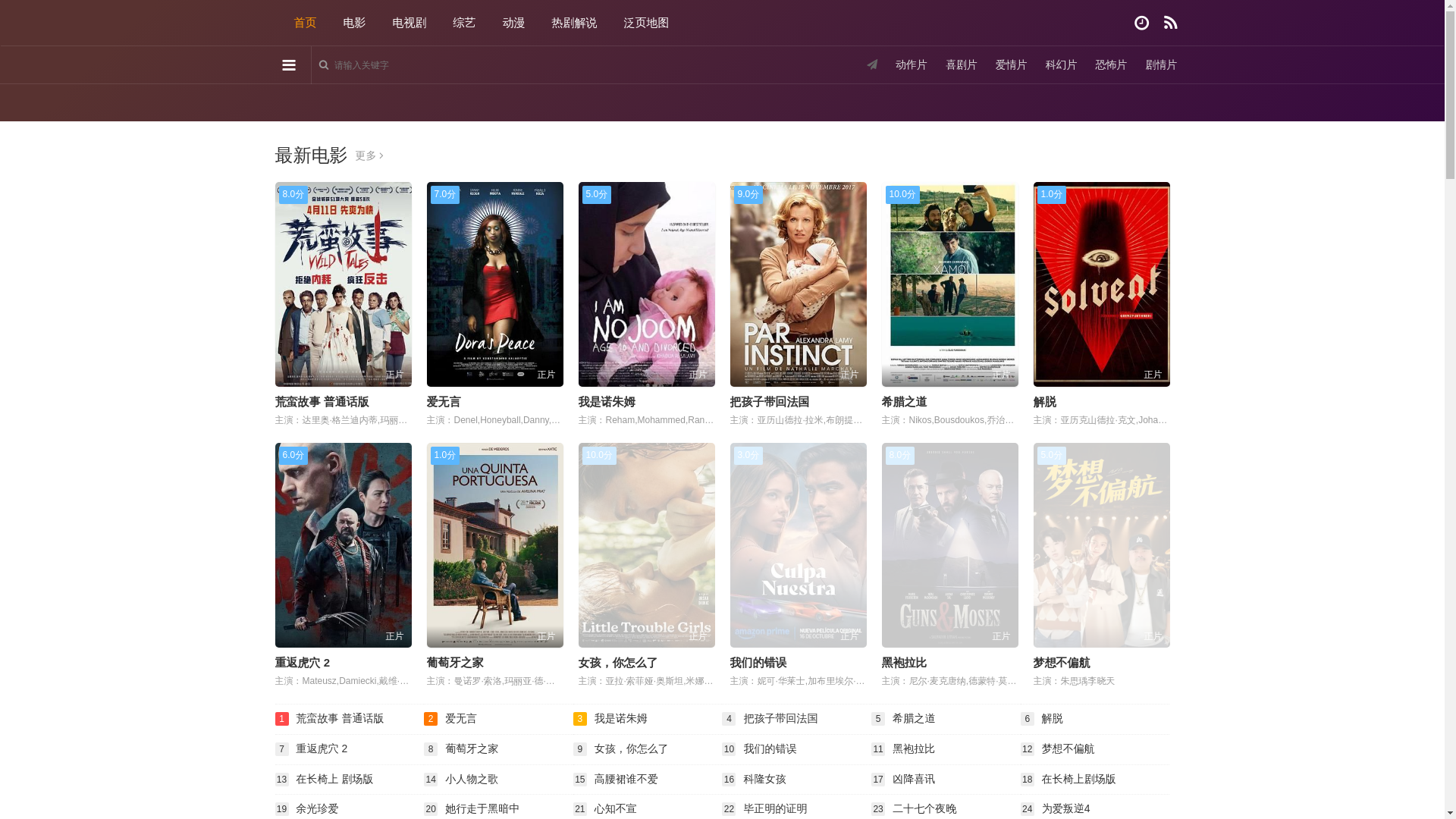
Task: Go to 首页 tab
Action: pos(305,23)
